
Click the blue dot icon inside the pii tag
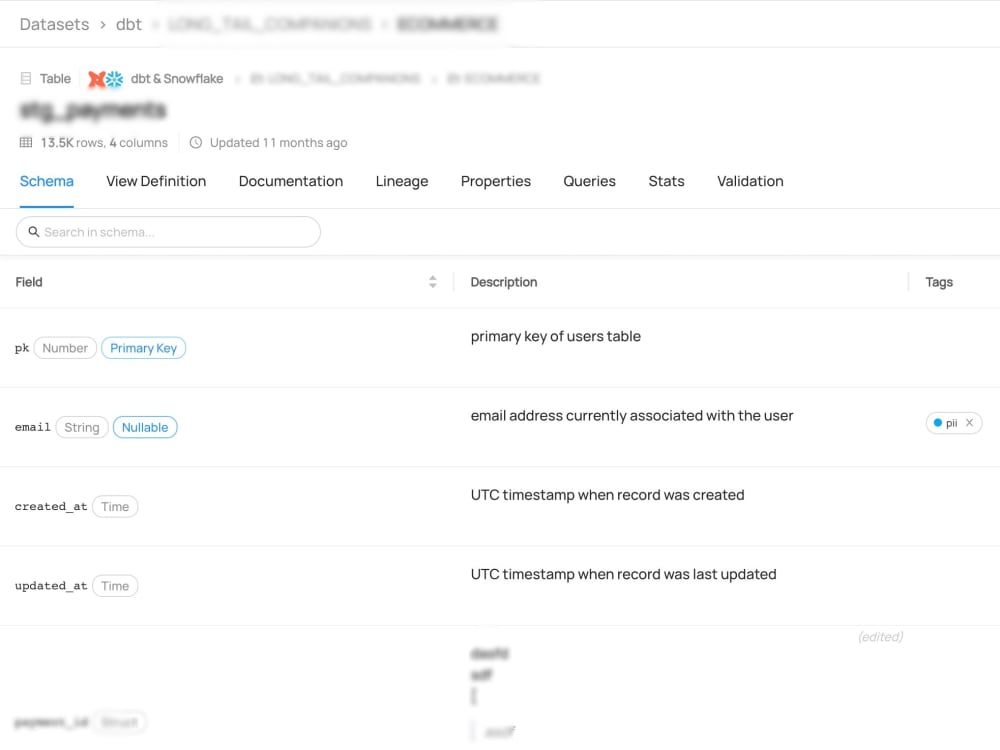[938, 423]
